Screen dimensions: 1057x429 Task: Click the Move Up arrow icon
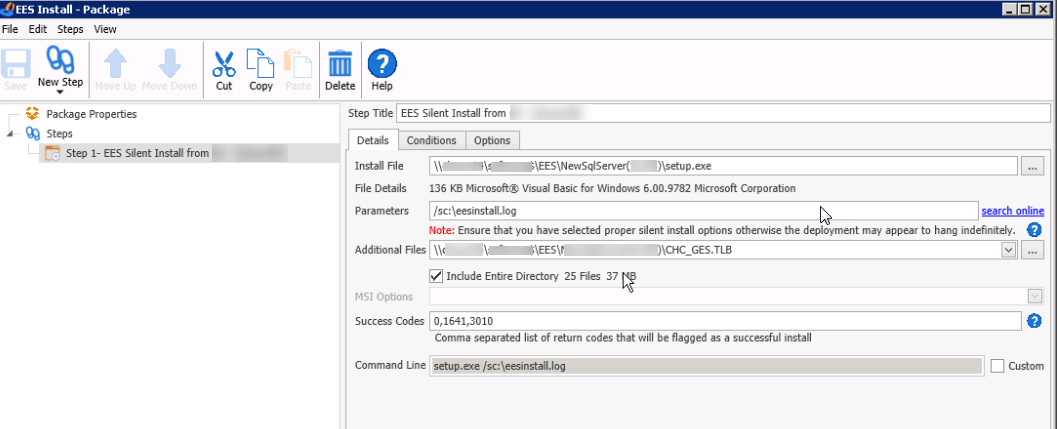pos(115,64)
